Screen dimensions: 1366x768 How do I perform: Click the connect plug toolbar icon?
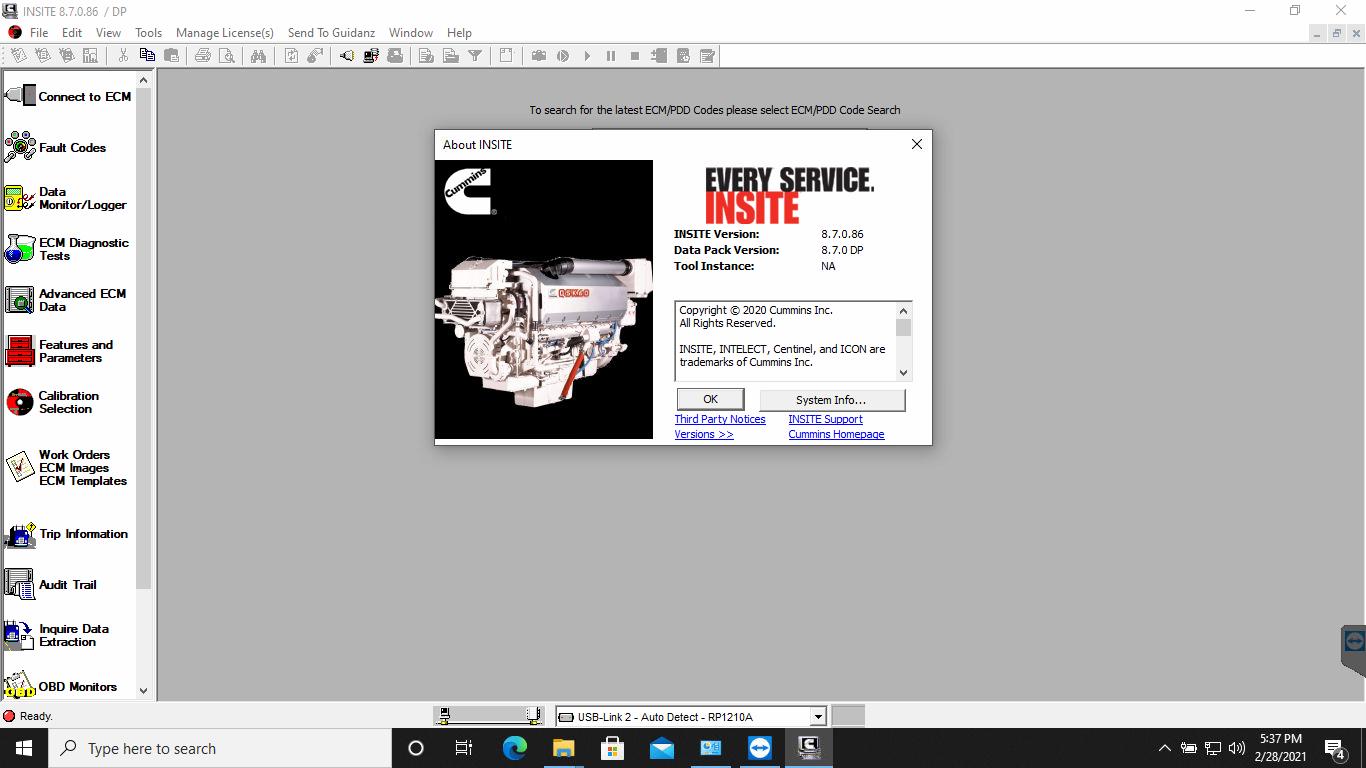pyautogui.click(x=347, y=56)
